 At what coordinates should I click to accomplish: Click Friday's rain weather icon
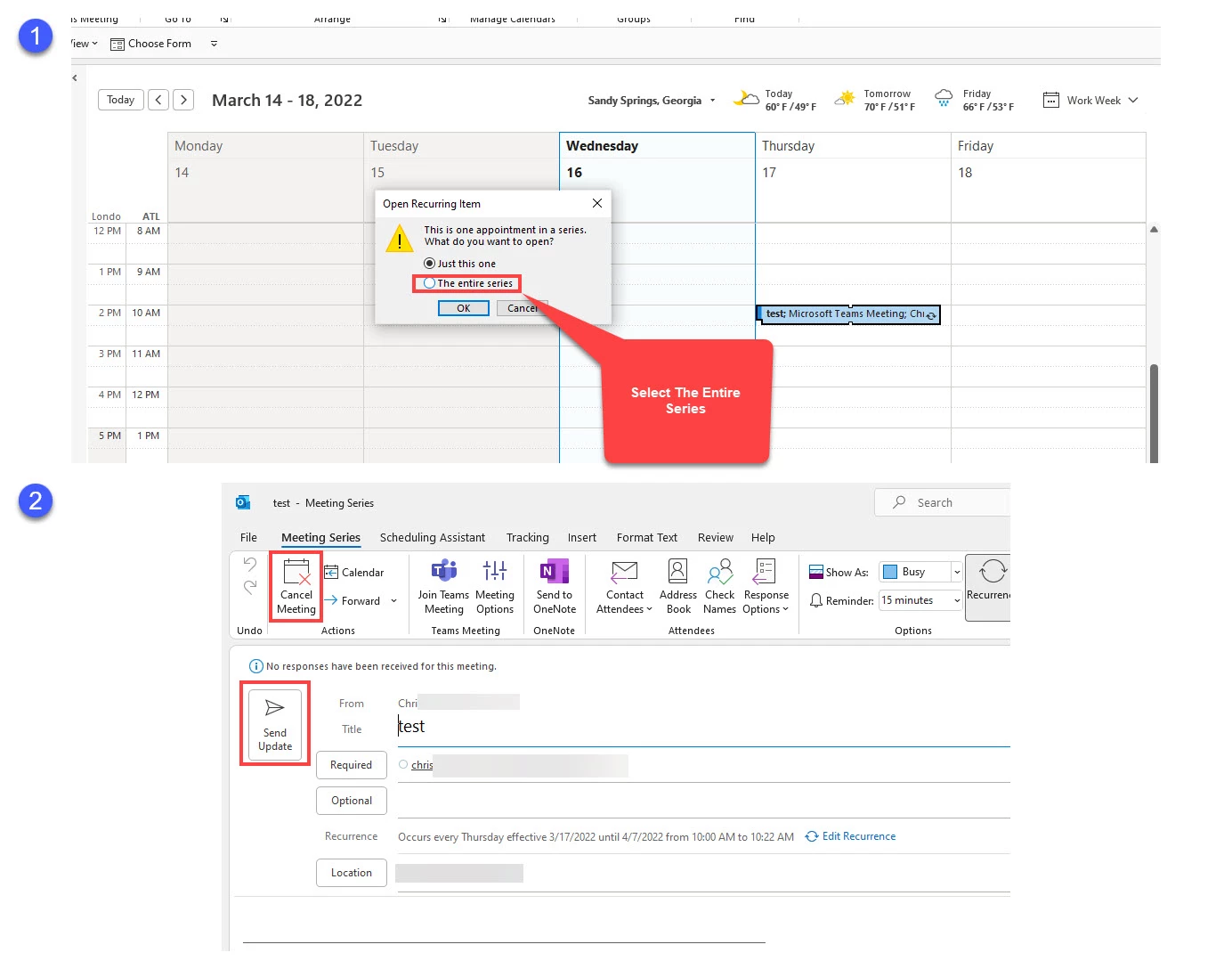pyautogui.click(x=944, y=98)
